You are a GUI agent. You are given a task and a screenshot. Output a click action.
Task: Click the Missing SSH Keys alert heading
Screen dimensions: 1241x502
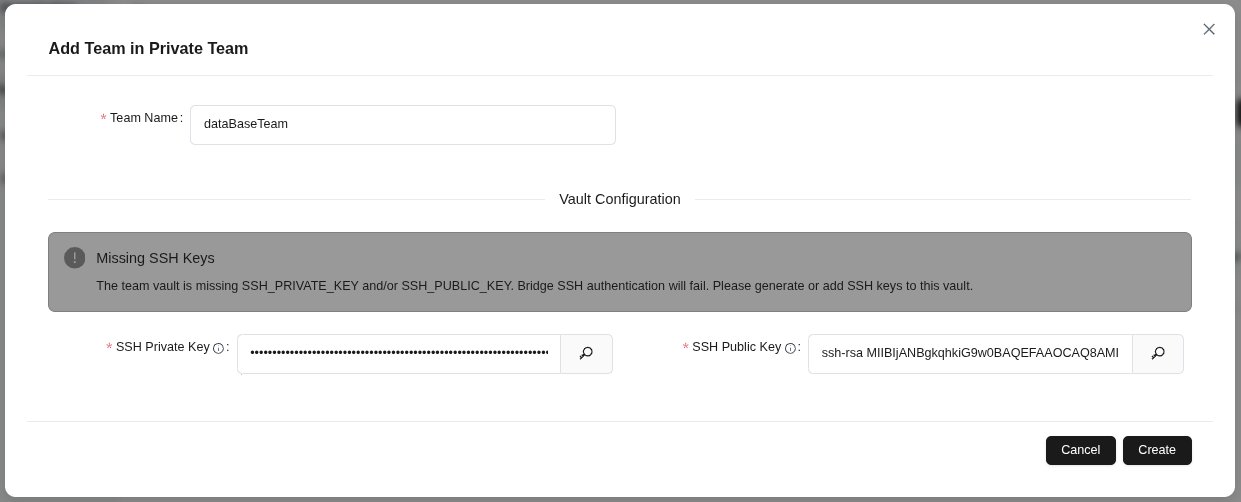click(155, 258)
